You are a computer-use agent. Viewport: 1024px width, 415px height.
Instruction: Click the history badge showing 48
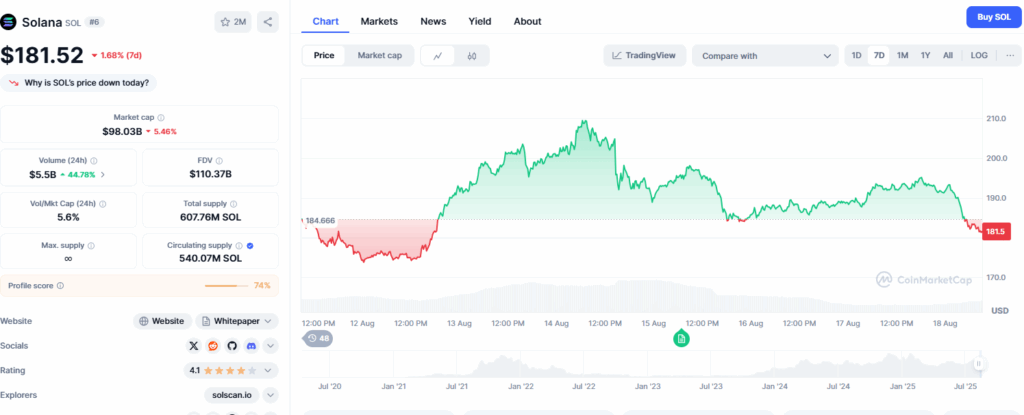coord(318,339)
